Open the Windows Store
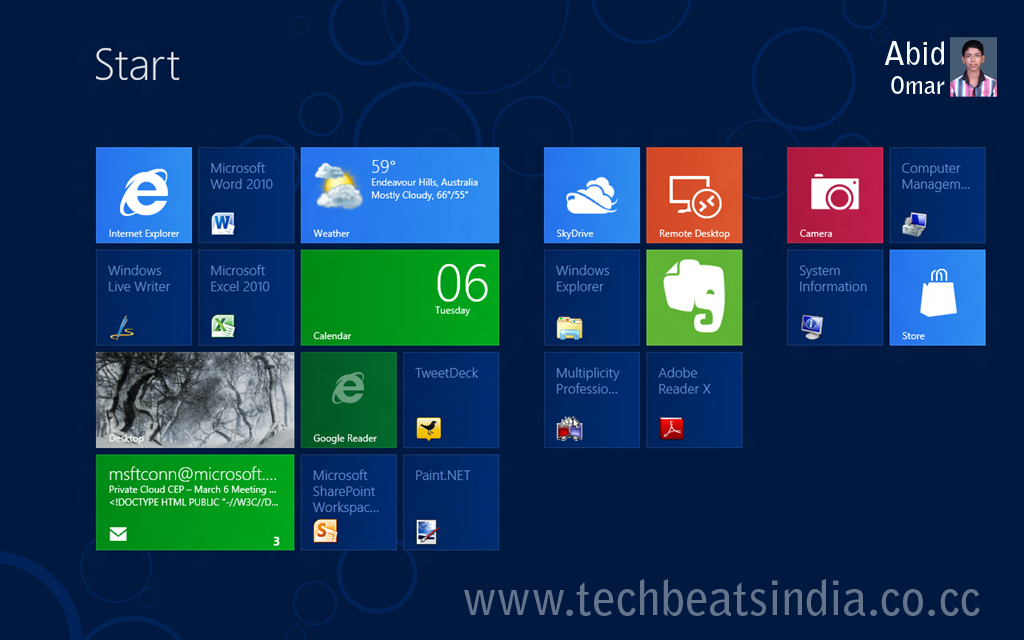The height and width of the screenshot is (640, 1024). tap(937, 297)
